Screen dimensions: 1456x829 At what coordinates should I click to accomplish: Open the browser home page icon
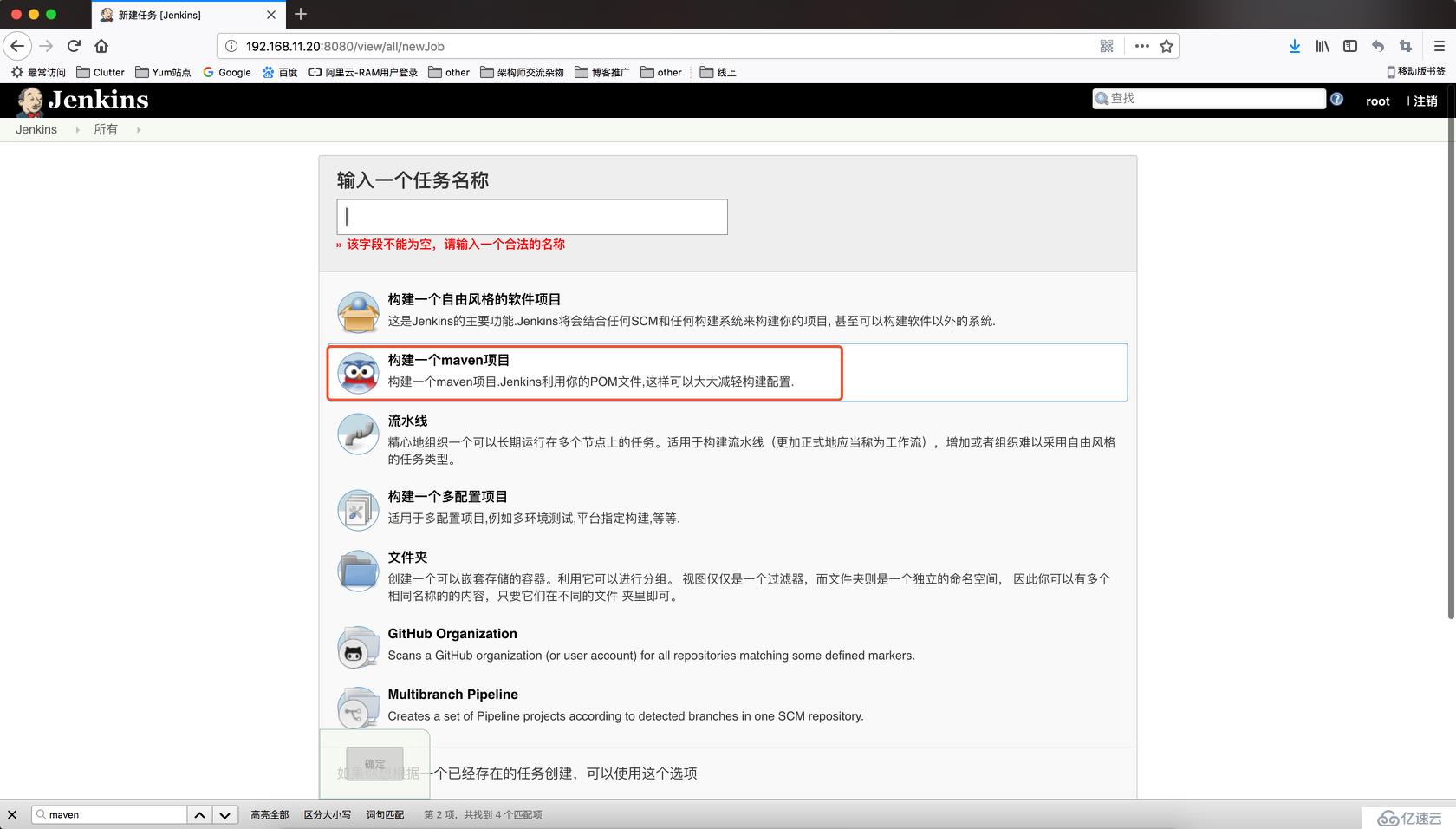pos(101,46)
